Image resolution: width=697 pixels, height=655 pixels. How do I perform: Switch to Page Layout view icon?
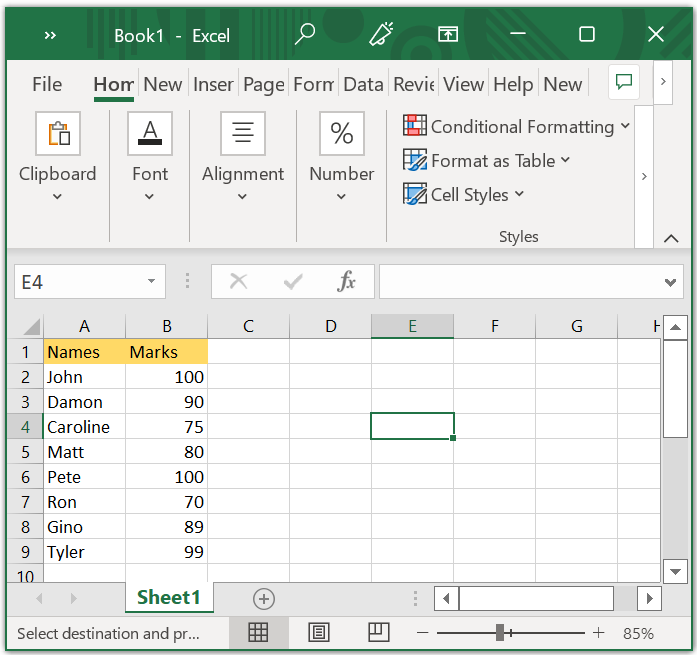(319, 632)
